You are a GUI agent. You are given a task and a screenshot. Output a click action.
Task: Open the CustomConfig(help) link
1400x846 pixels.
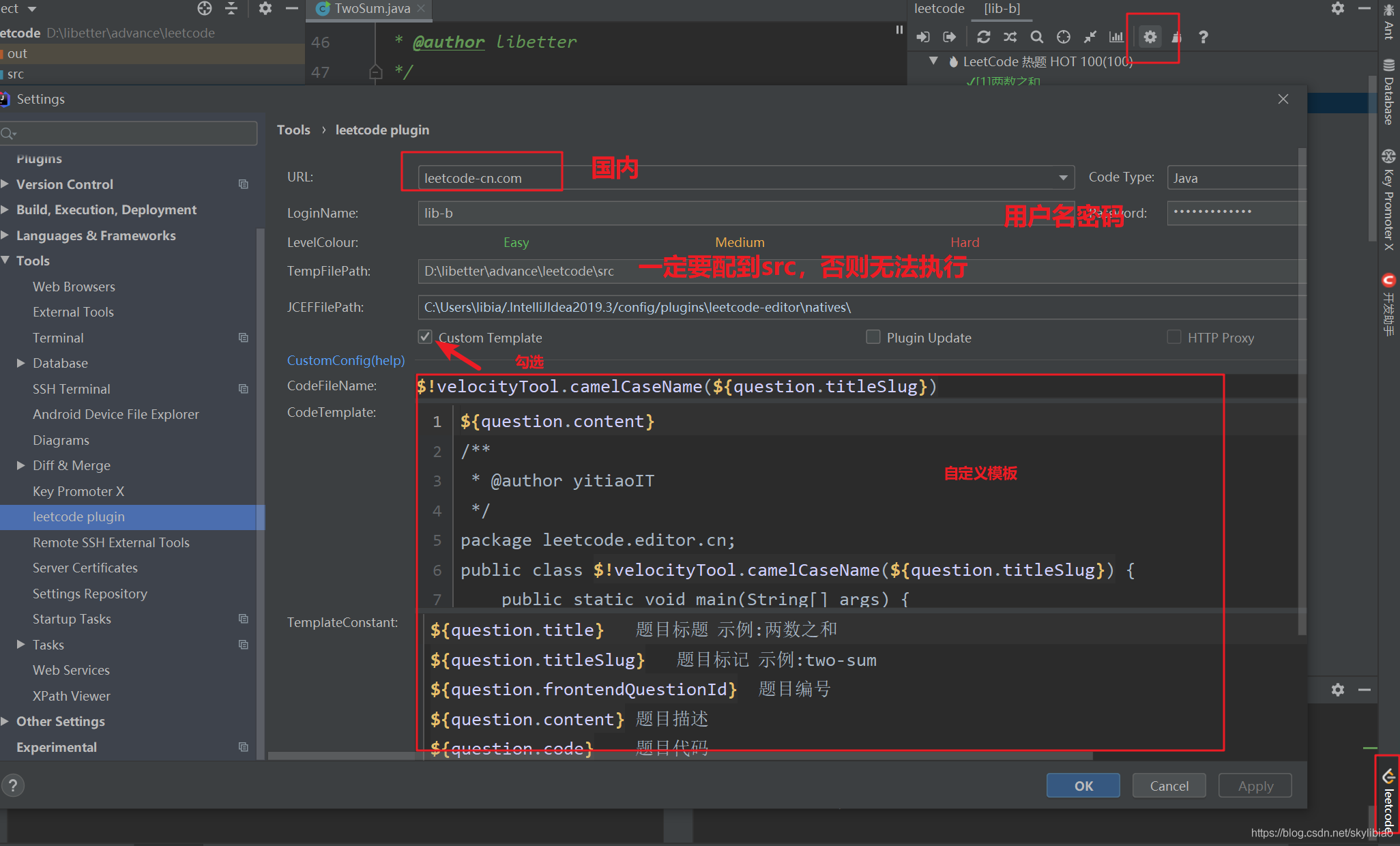tap(346, 360)
